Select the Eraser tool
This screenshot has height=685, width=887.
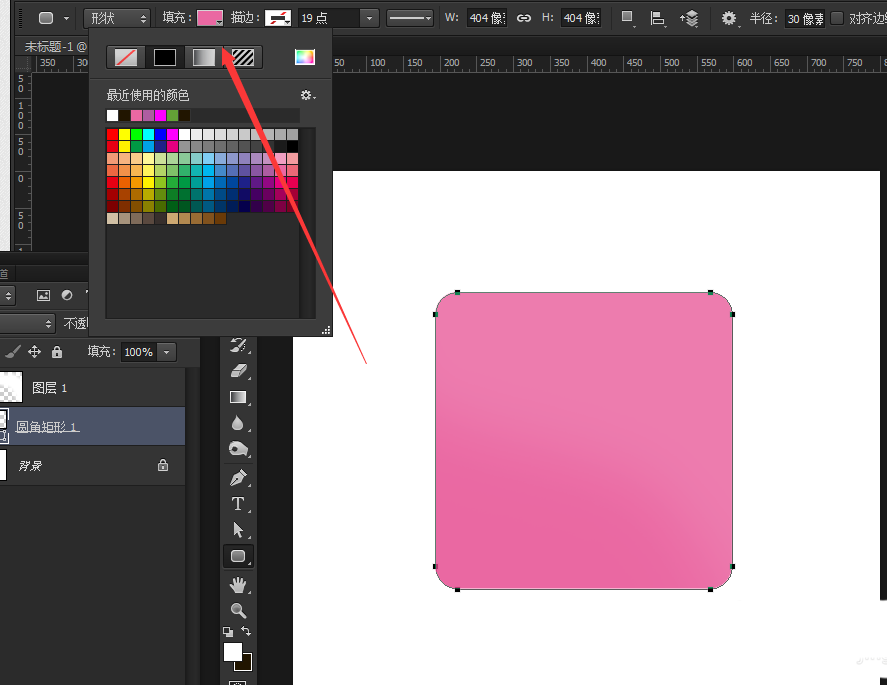click(238, 371)
